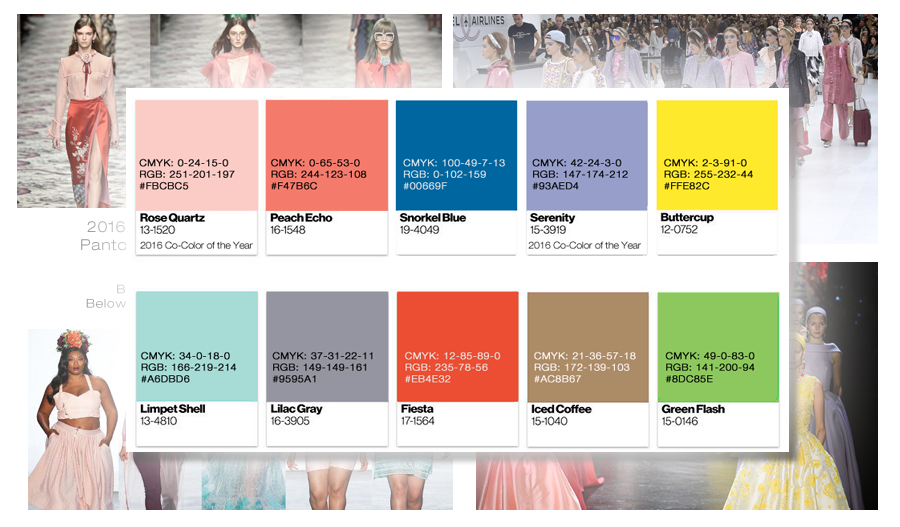Click 'RGB: 141-200-94' text
This screenshot has width=900, height=527.
[710, 367]
